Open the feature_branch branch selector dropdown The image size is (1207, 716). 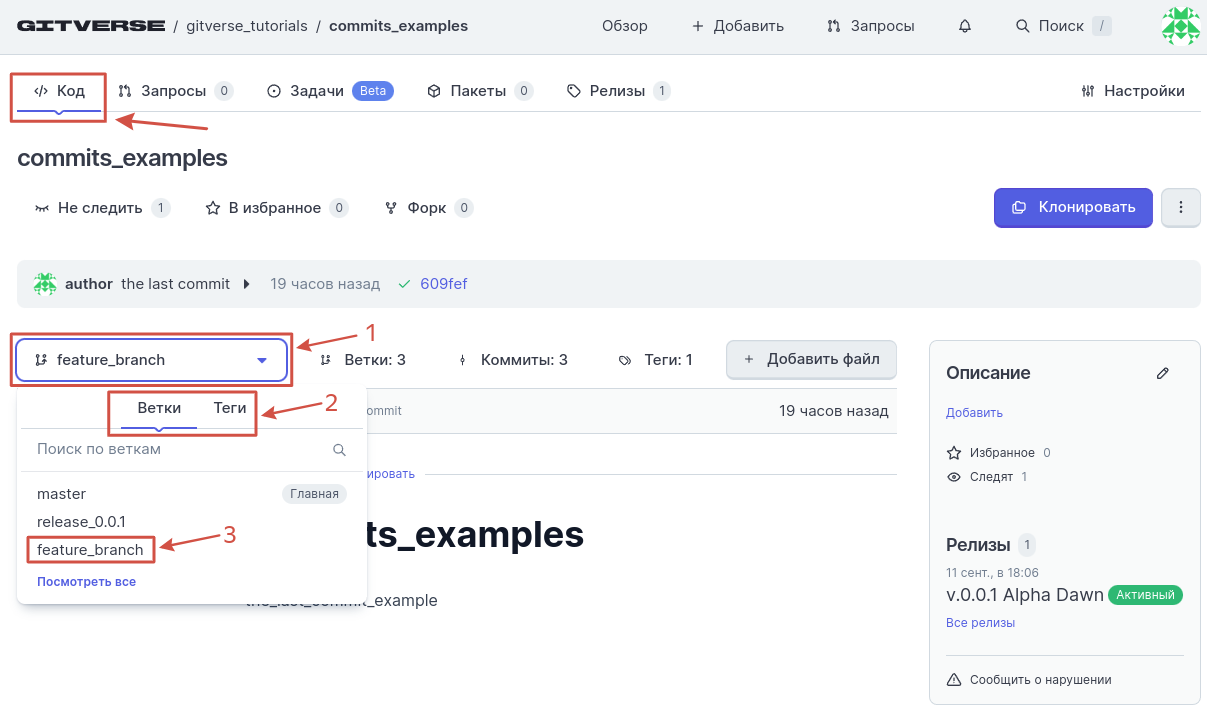151,360
